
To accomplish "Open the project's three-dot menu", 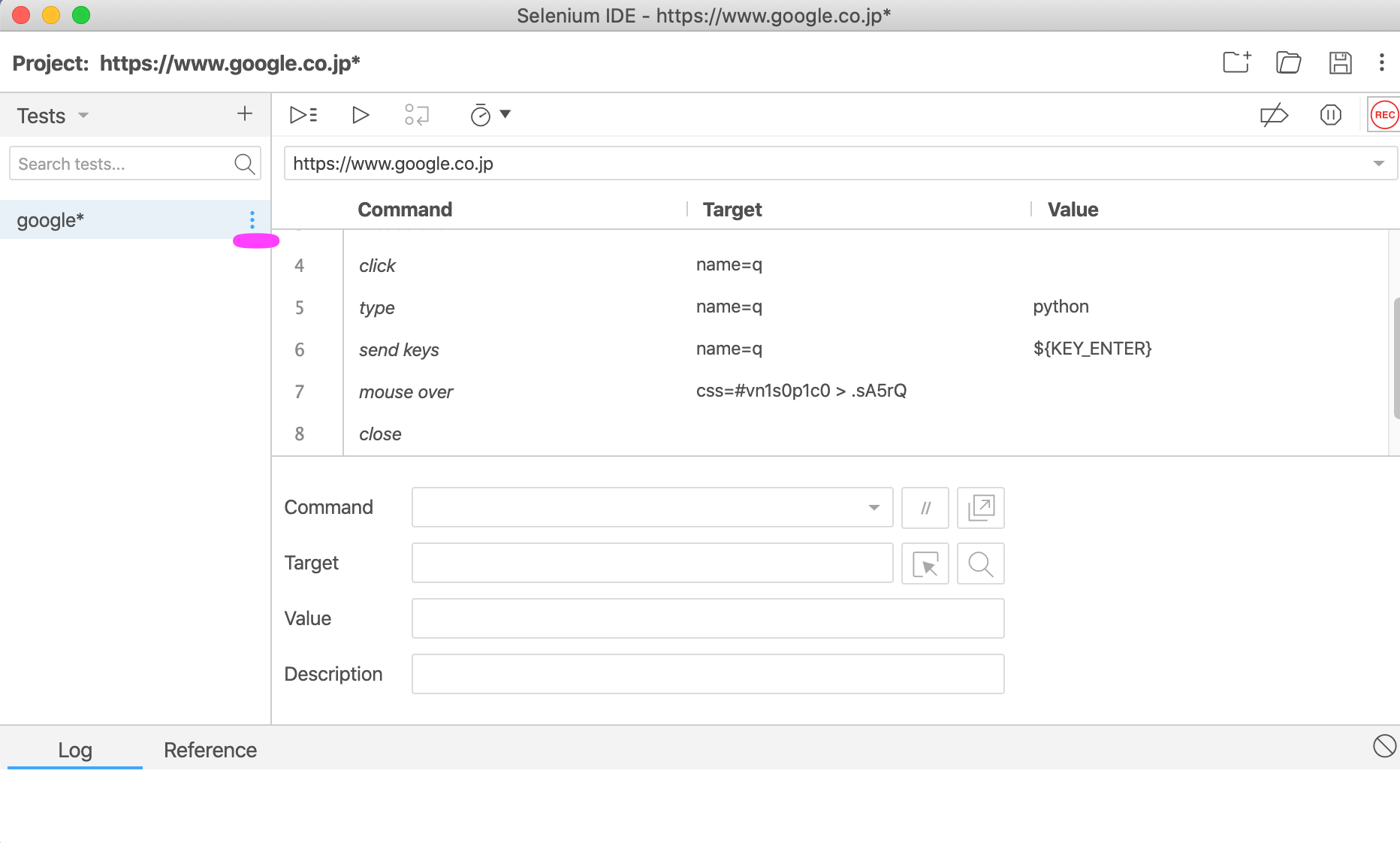I will tap(1382, 62).
